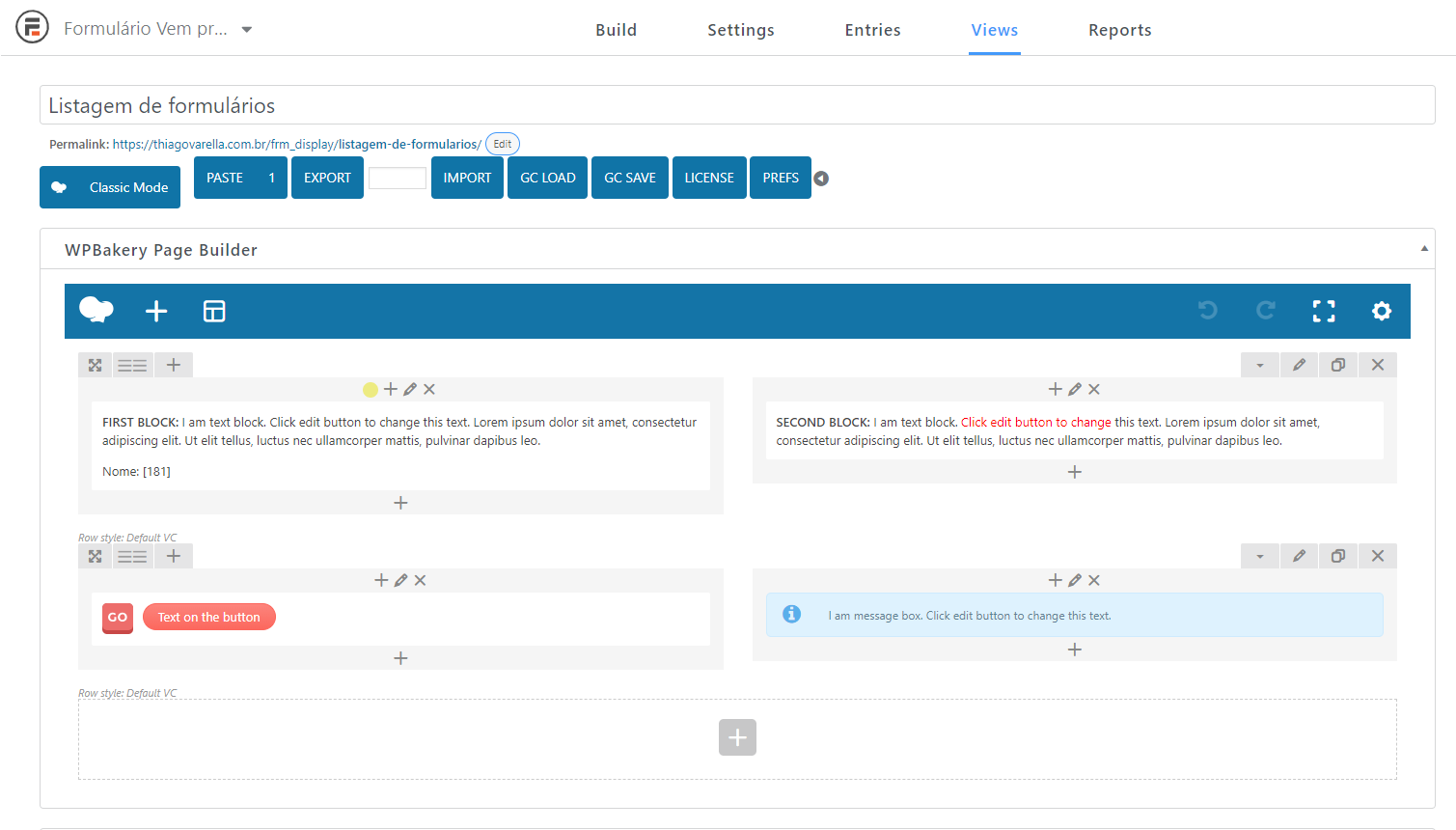1456x830 pixels.
Task: Click the GC SAVE button
Action: pyautogui.click(x=630, y=178)
